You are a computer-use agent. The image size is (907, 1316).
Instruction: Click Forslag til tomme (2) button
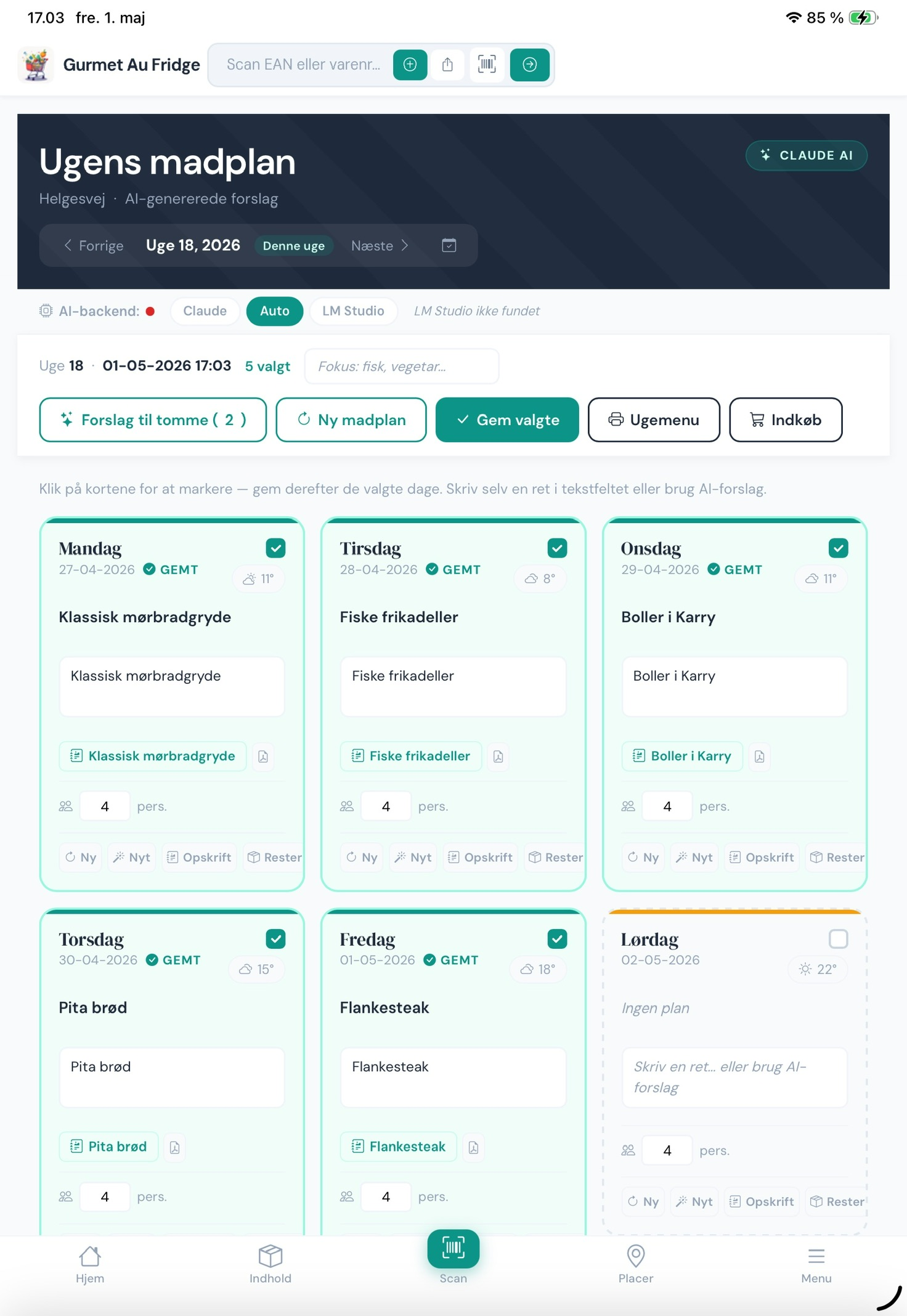pyautogui.click(x=153, y=420)
